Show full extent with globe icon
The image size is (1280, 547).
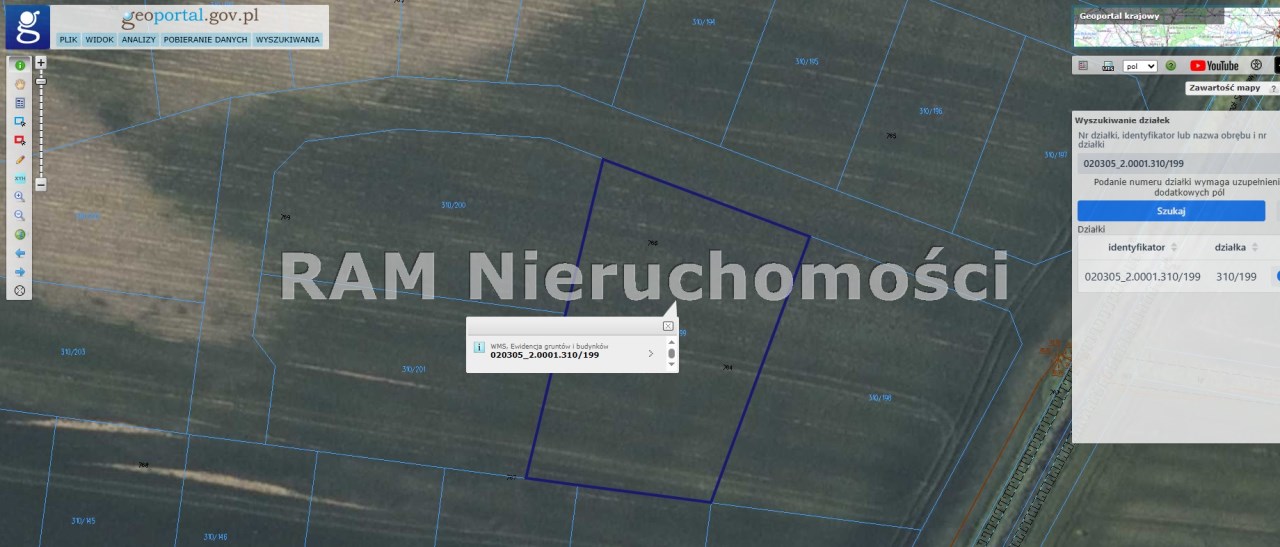[19, 234]
